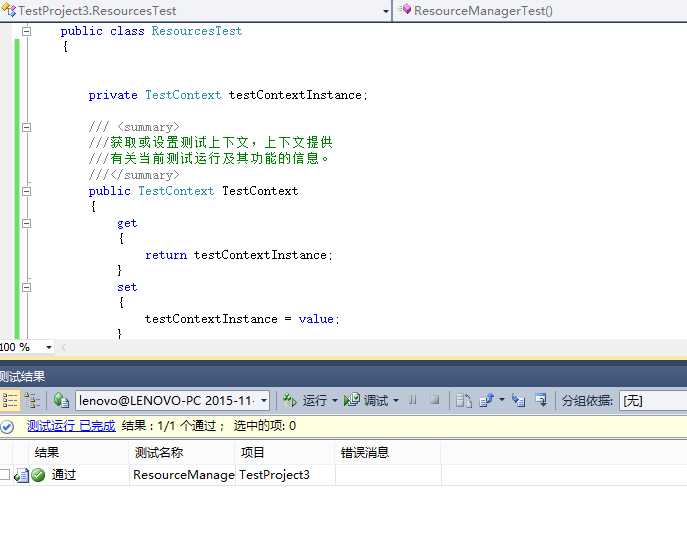687x536 pixels.
Task: Click the stop test run icon
Action: tap(435, 400)
